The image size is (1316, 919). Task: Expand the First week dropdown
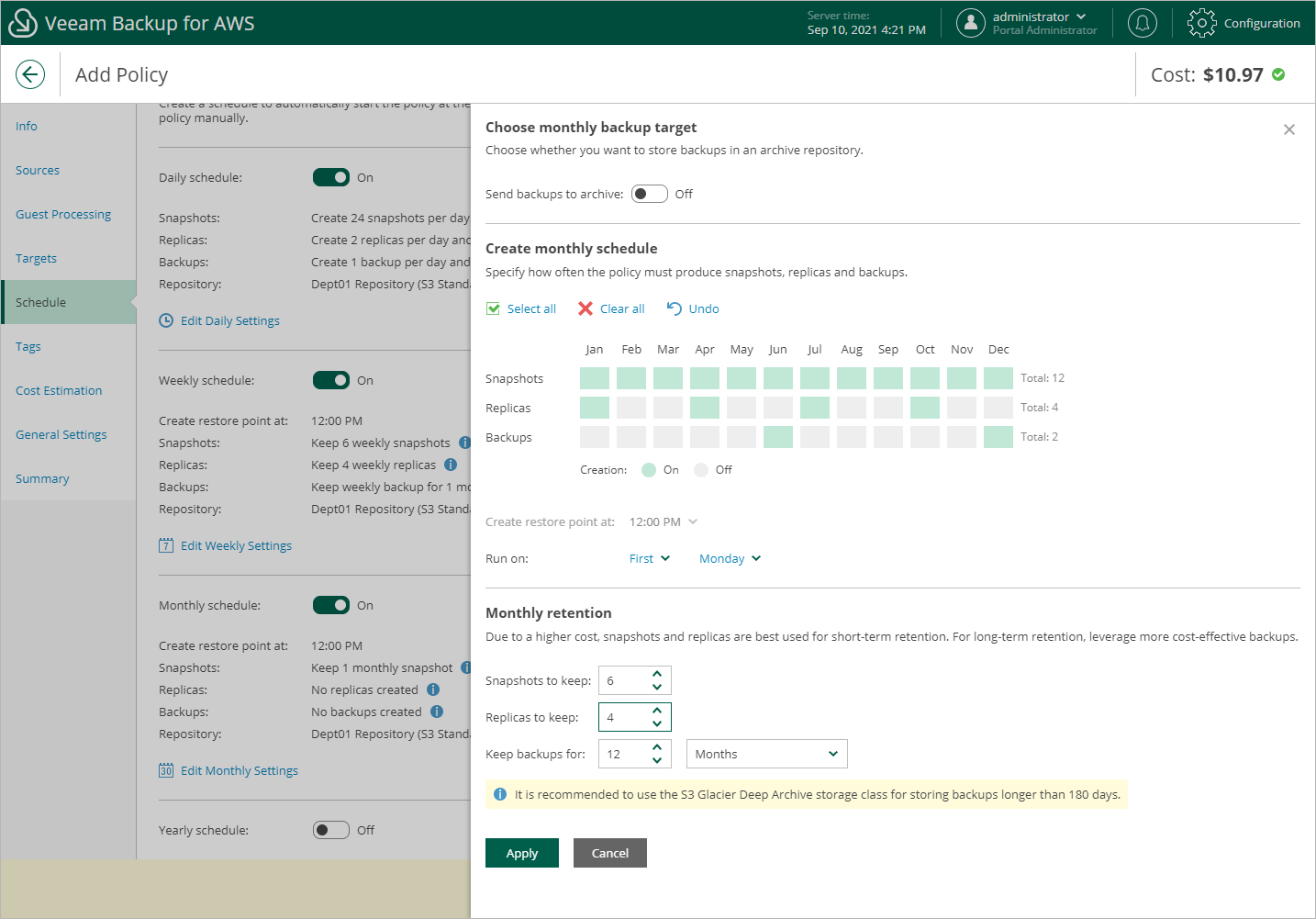[650, 558]
